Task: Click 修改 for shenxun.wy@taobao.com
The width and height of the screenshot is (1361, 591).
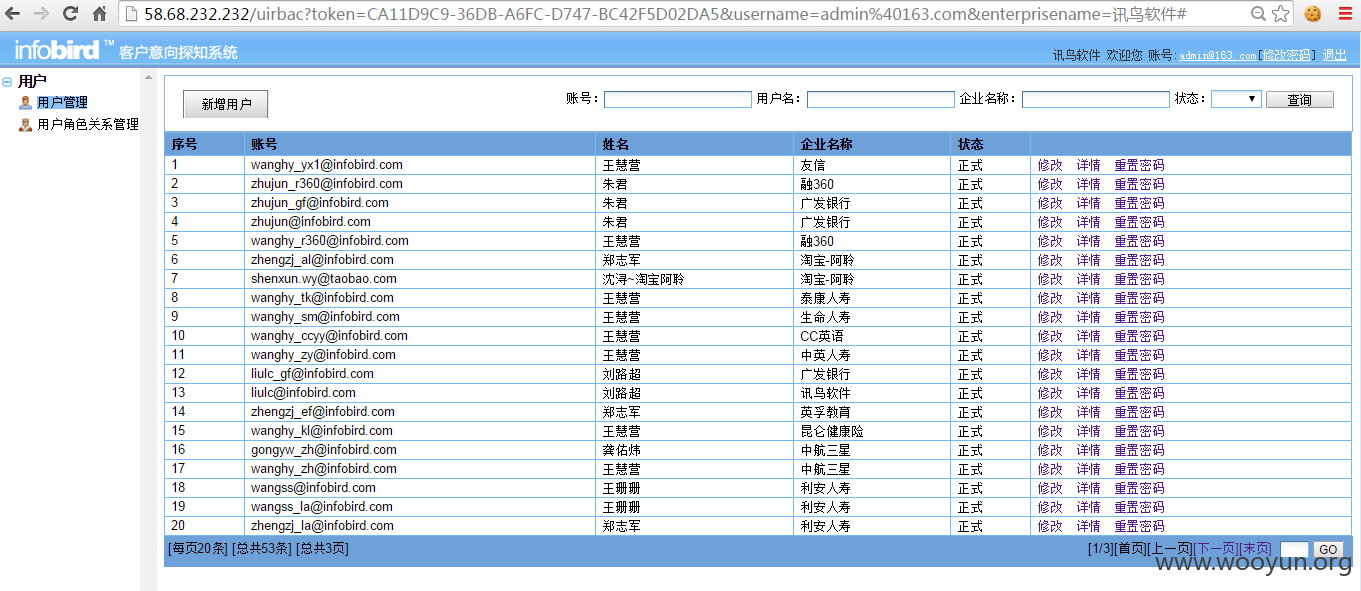Action: [x=1050, y=279]
